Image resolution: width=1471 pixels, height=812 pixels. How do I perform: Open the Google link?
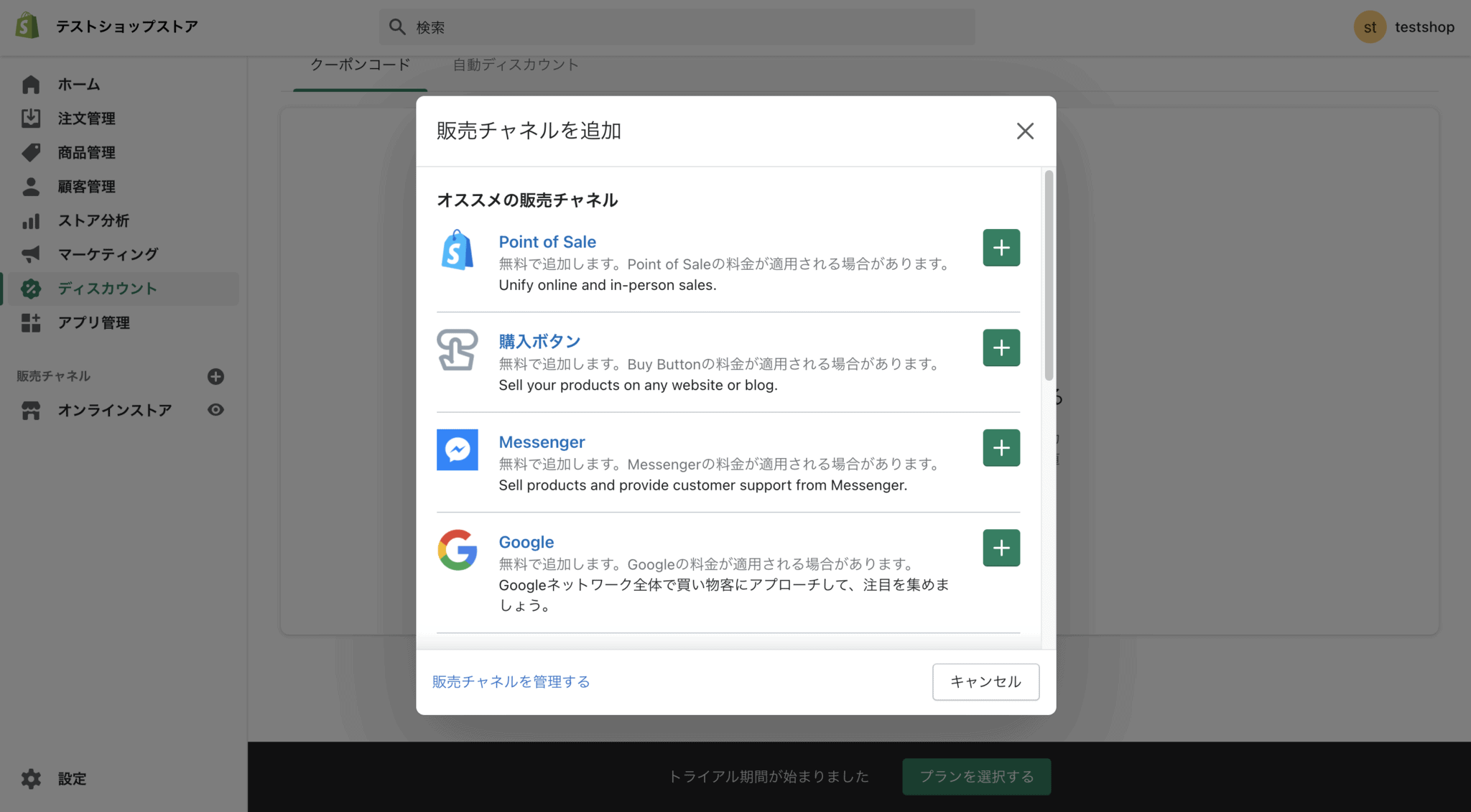[x=526, y=542]
